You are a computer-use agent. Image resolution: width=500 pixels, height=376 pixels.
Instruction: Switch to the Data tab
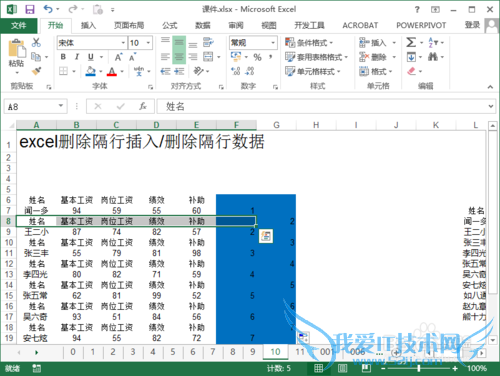203,25
